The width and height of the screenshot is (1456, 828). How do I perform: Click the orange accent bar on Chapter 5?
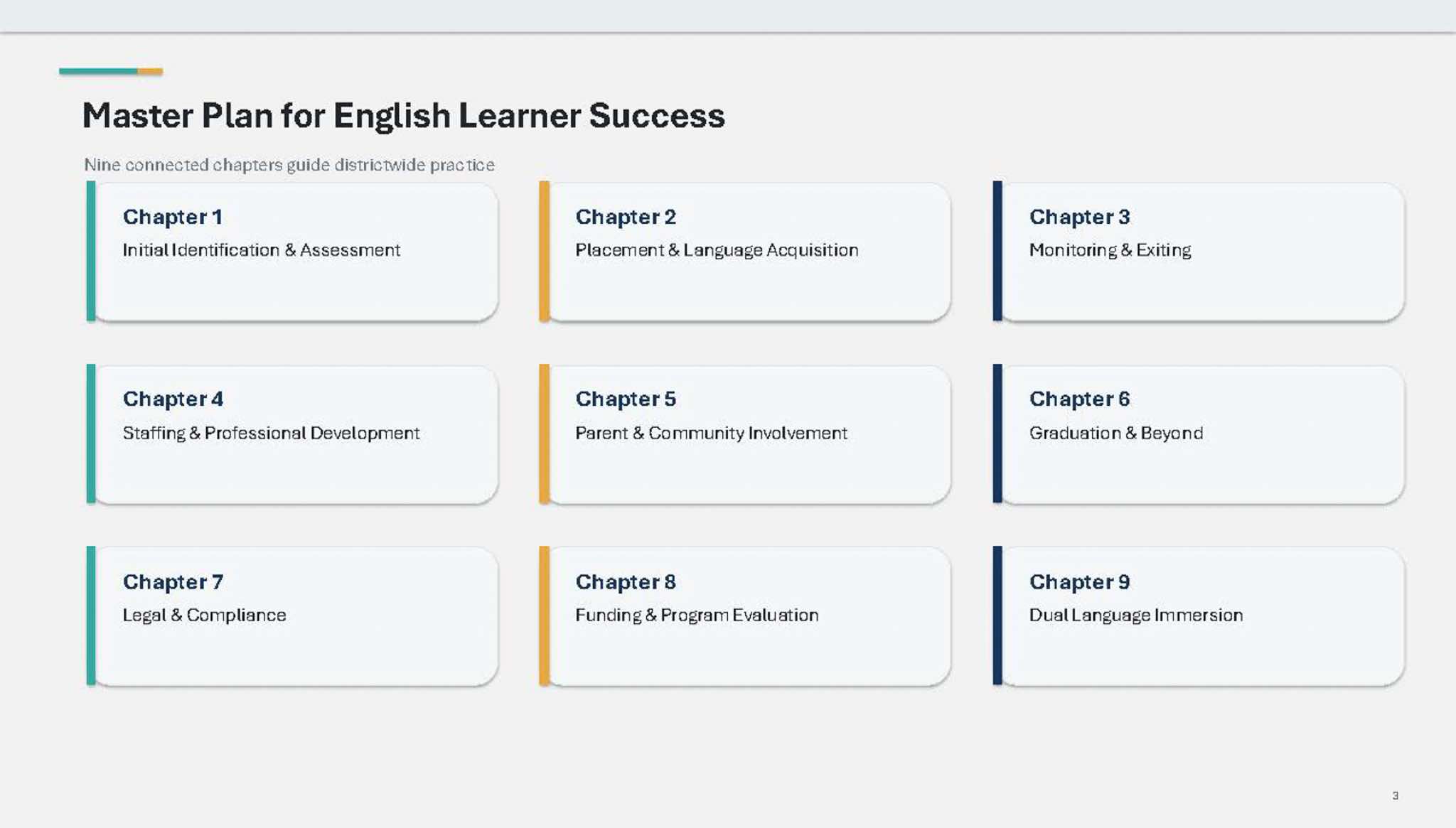click(x=544, y=434)
